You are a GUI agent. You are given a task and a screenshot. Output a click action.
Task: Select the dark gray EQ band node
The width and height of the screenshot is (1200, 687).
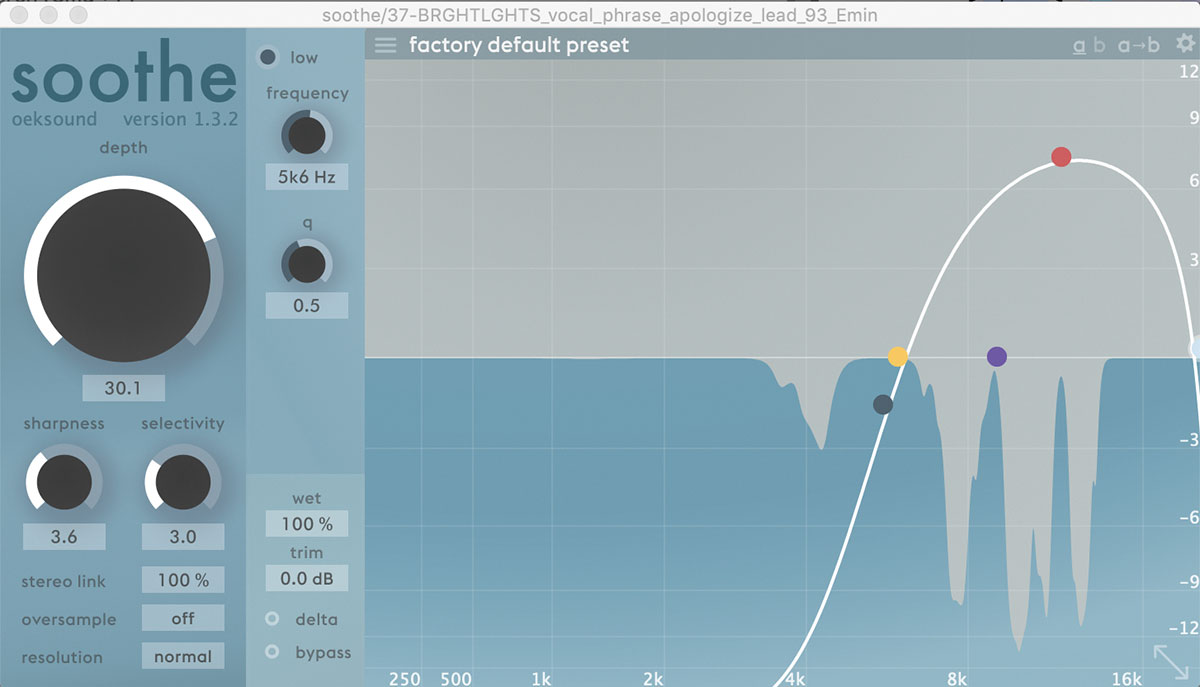tap(882, 404)
